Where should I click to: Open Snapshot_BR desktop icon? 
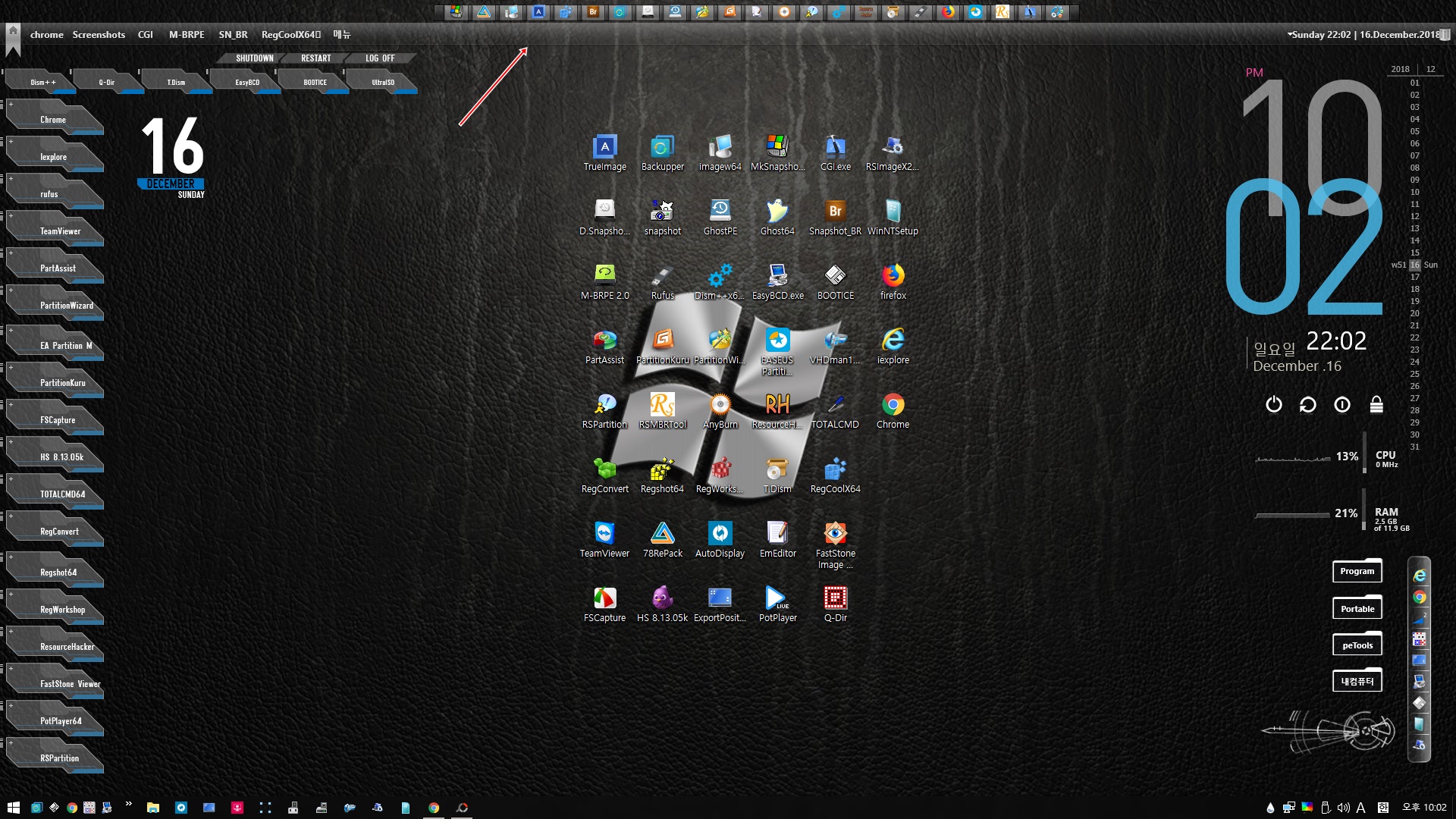point(835,217)
